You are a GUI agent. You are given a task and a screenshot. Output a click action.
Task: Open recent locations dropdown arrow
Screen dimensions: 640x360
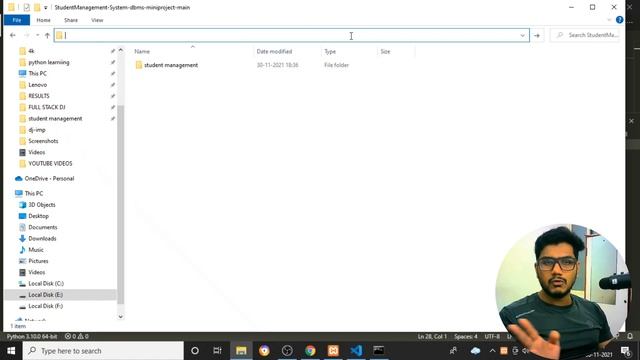coord(38,36)
